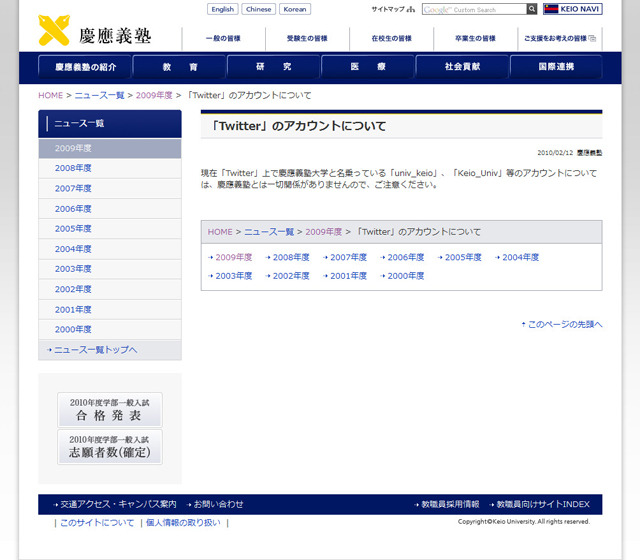The width and height of the screenshot is (640, 560).
Task: Switch site language to English
Action: [x=222, y=9]
